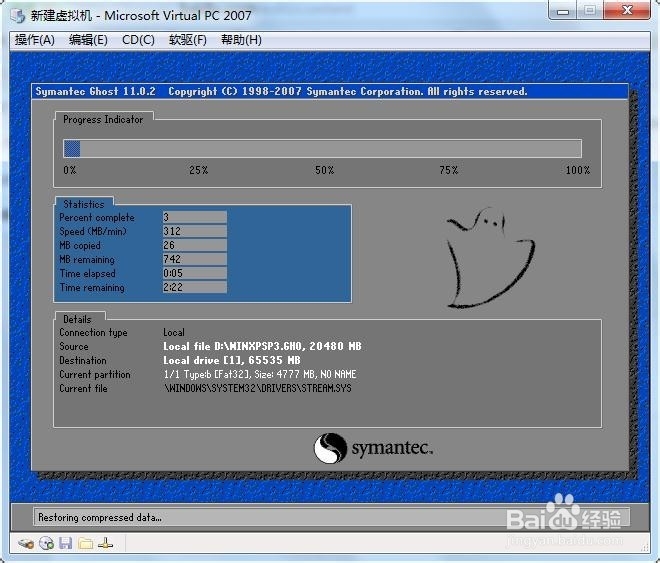660x563 pixels.
Task: Click the Details panel heading
Action: (x=77, y=319)
